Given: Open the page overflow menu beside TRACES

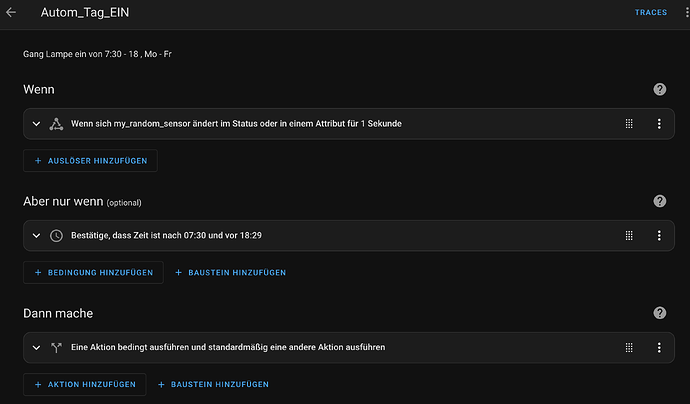Looking at the screenshot, I should [x=686, y=12].
